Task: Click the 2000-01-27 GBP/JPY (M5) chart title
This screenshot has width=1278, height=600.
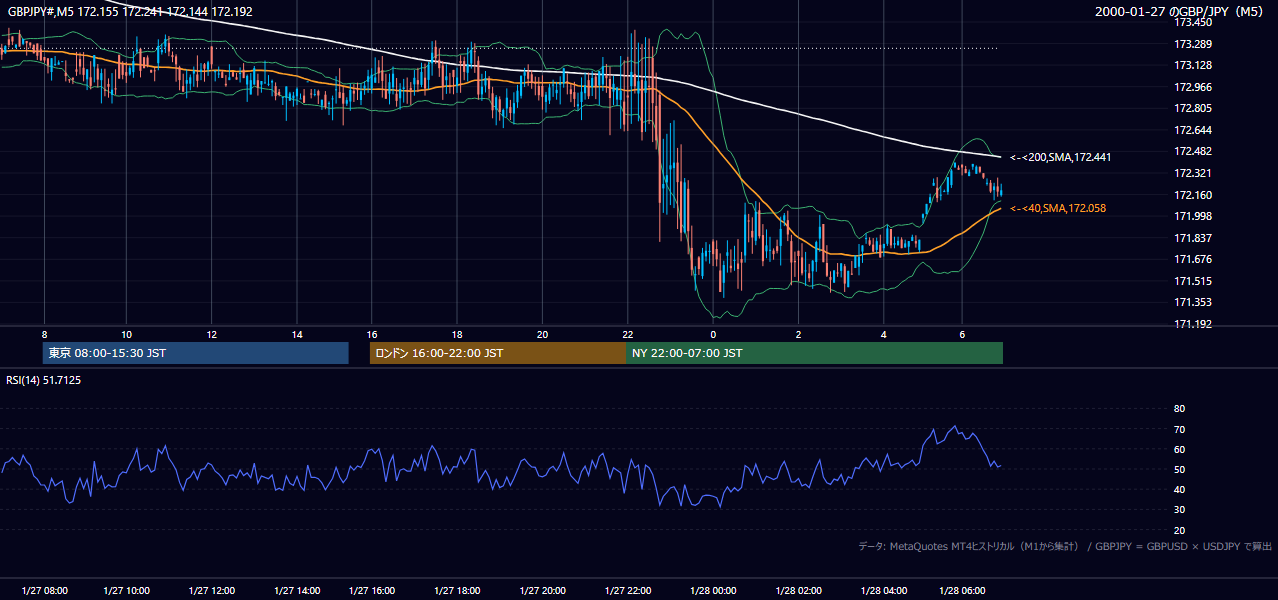Action: click(x=1180, y=12)
